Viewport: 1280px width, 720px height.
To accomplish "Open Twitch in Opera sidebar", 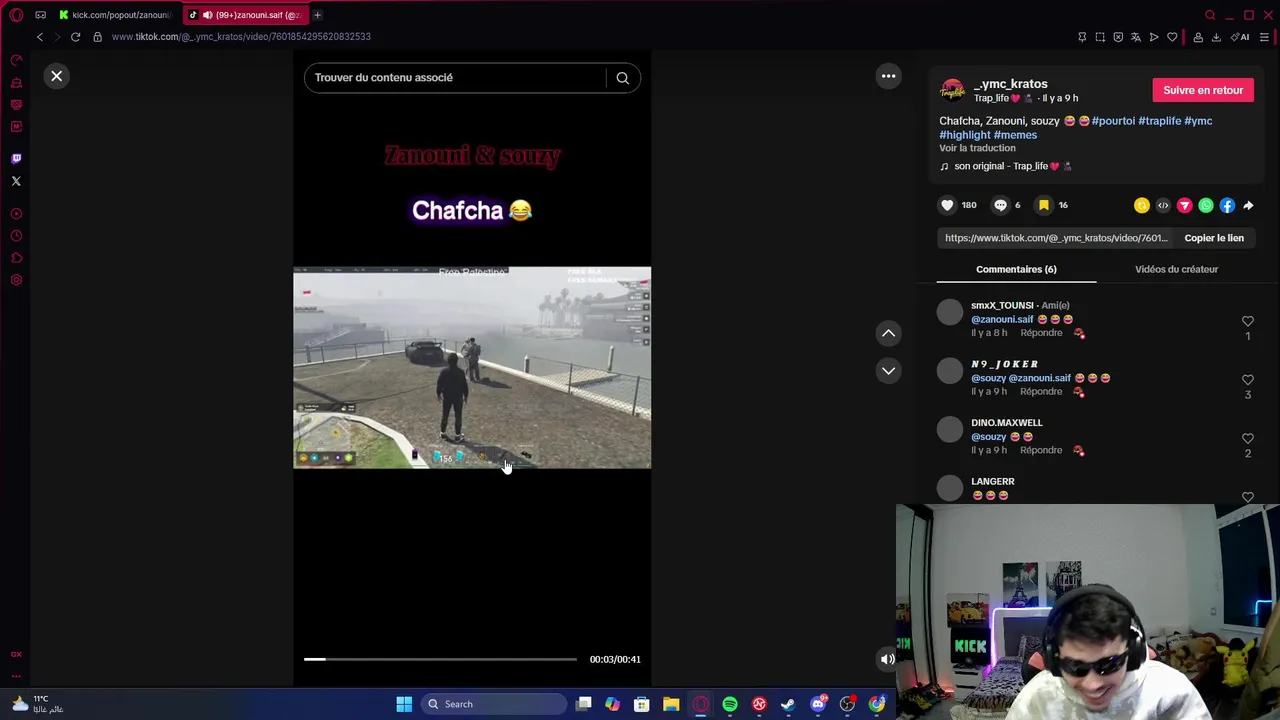I will coord(16,159).
